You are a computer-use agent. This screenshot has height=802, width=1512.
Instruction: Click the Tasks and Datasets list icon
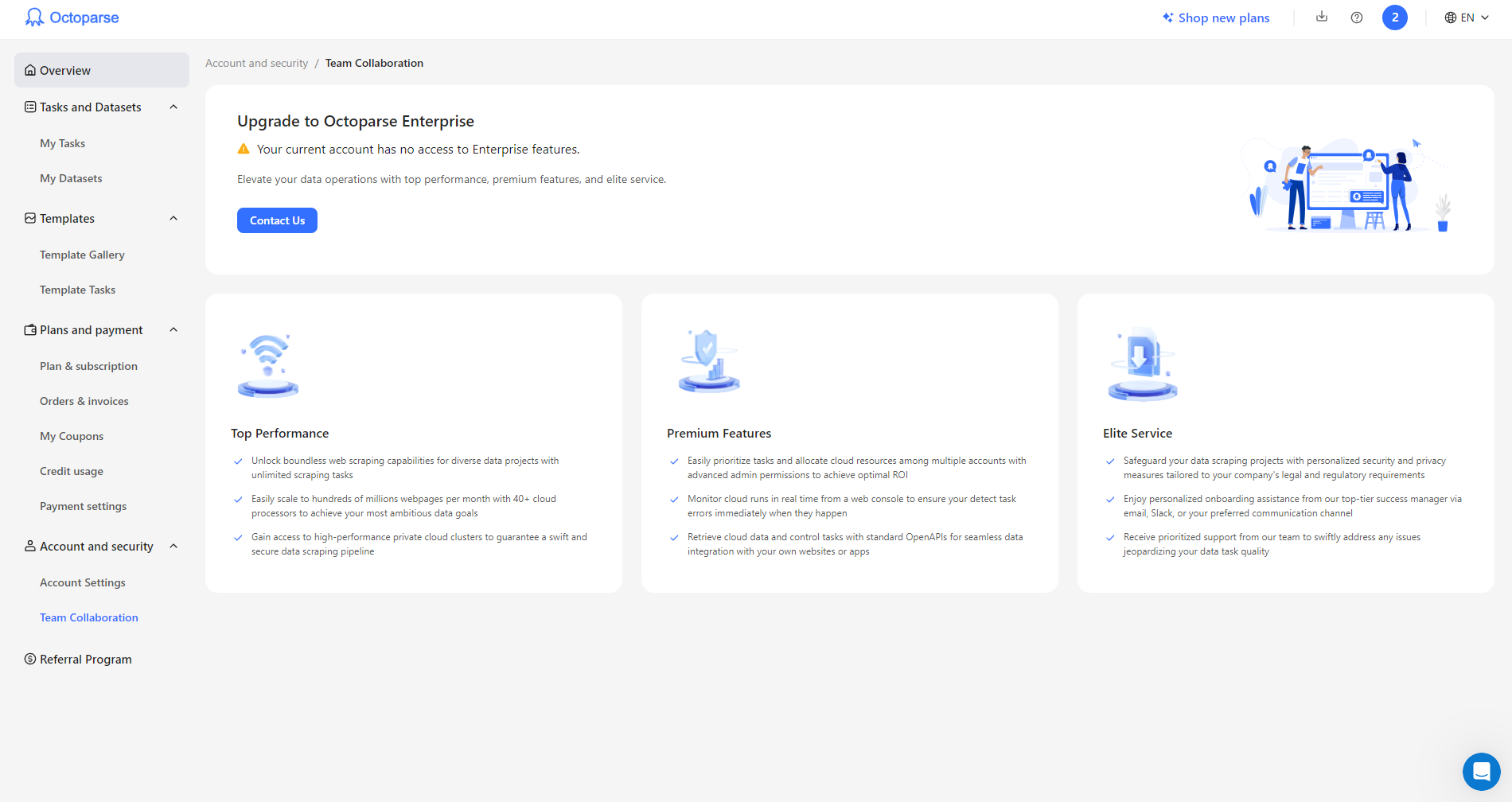click(30, 107)
